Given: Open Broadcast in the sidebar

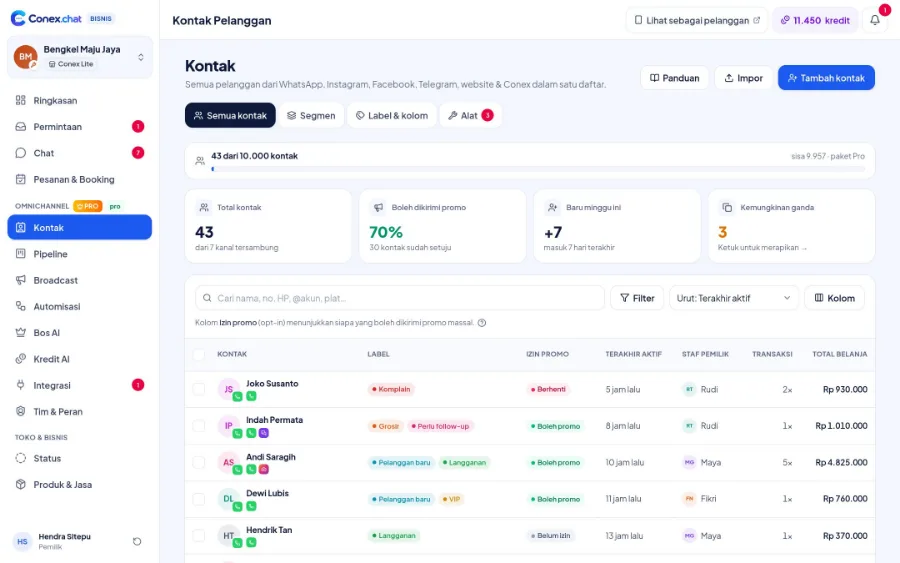Looking at the screenshot, I should coord(80,280).
